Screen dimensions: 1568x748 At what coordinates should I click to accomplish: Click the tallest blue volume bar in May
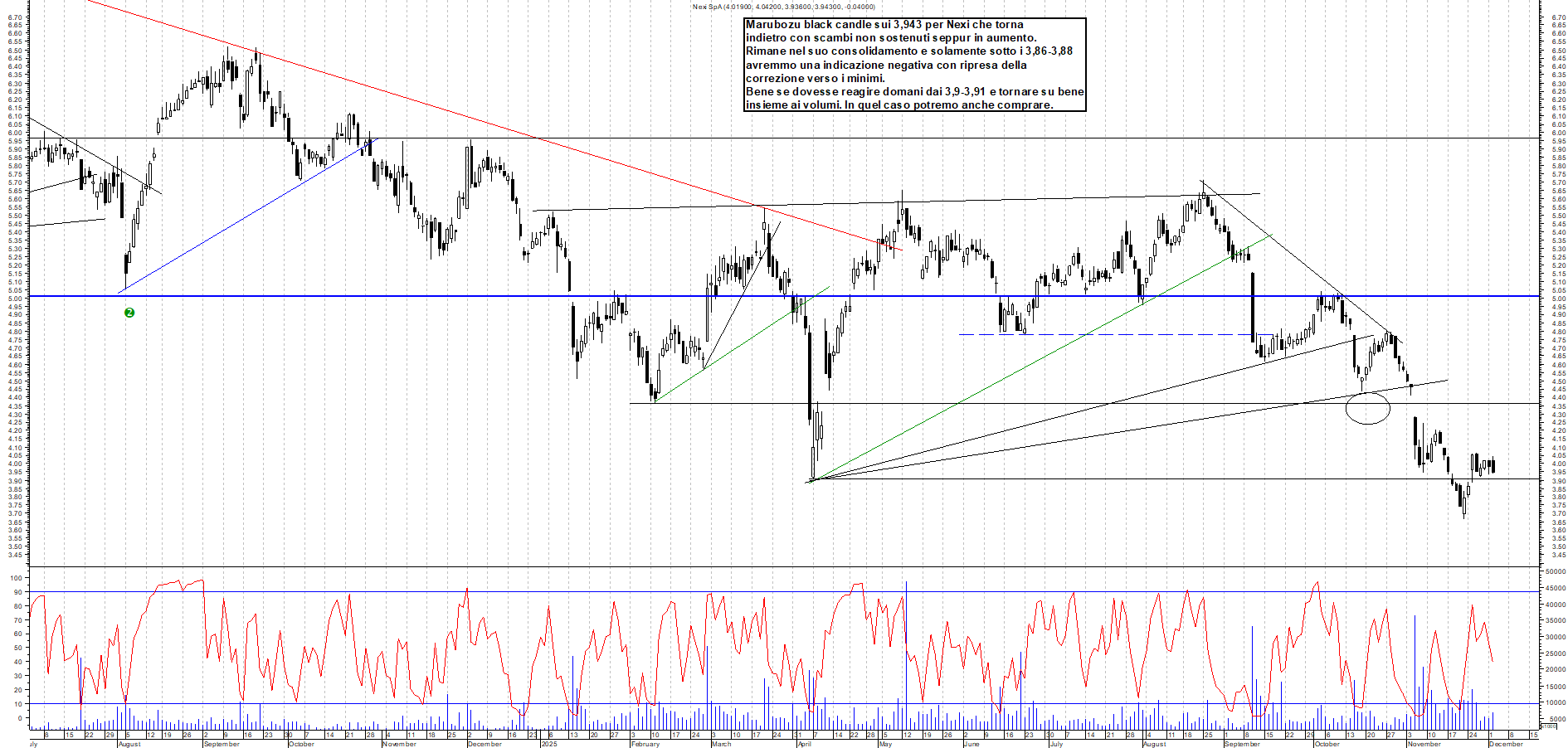[x=906, y=647]
